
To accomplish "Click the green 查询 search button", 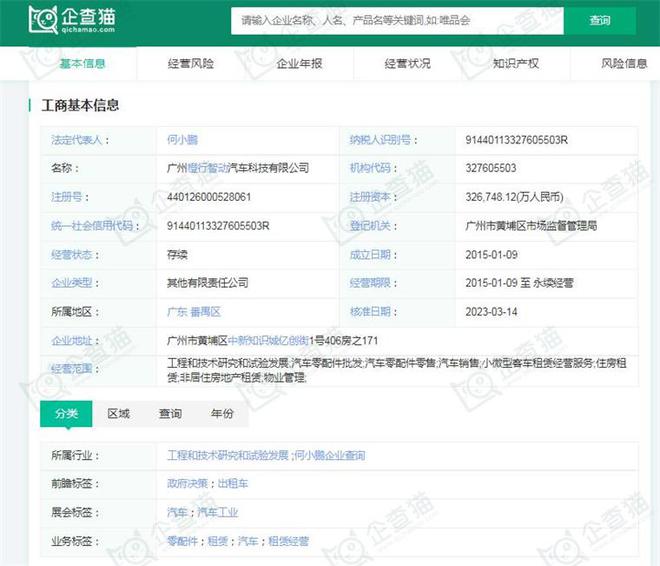I will 600,20.
